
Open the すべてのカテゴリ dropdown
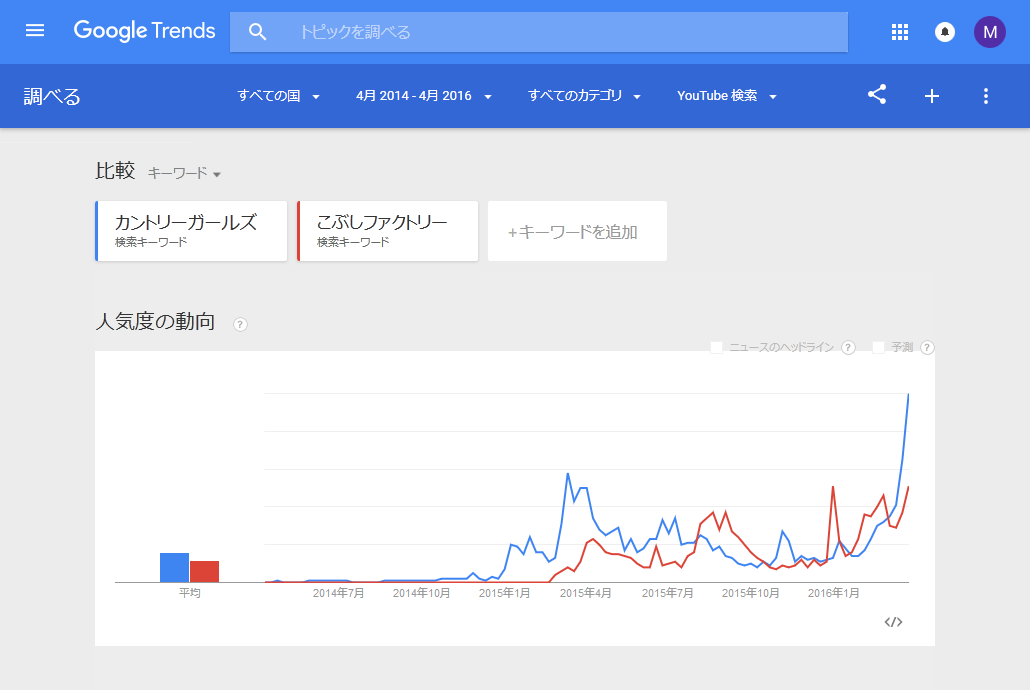tap(584, 96)
